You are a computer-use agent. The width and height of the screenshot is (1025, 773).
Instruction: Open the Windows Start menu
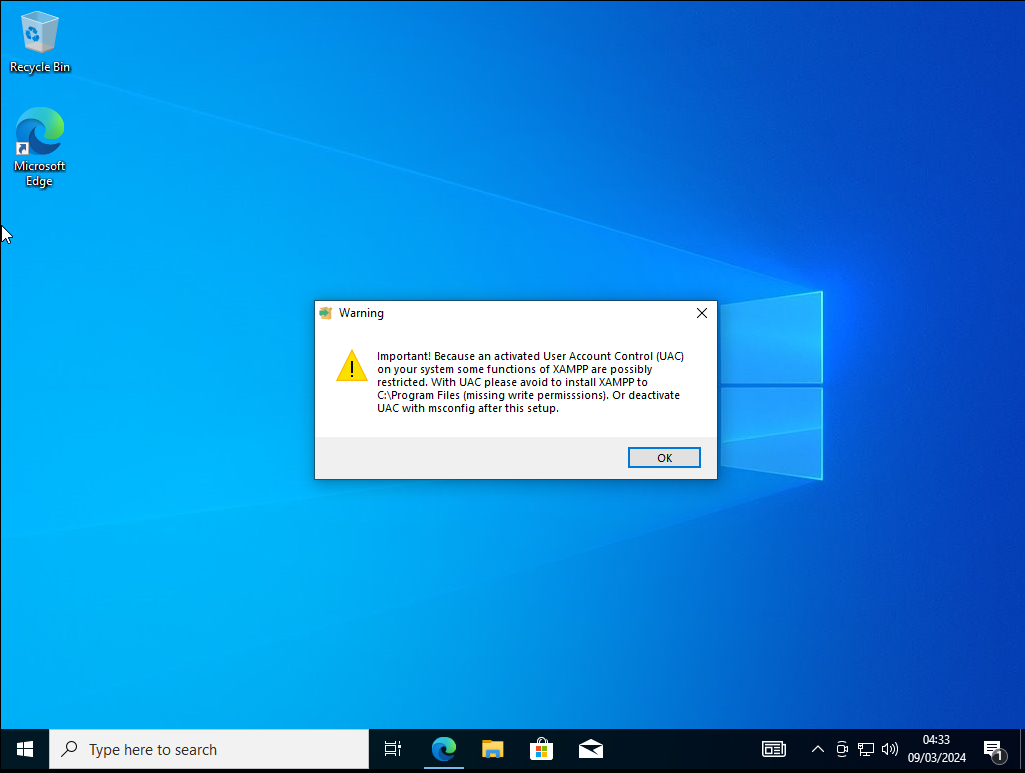(x=24, y=749)
